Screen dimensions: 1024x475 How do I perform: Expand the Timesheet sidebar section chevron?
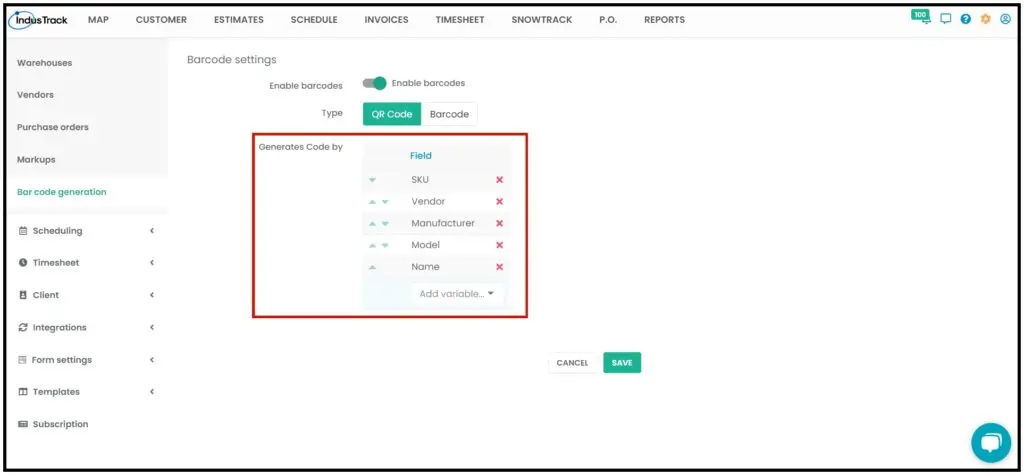pyautogui.click(x=152, y=263)
